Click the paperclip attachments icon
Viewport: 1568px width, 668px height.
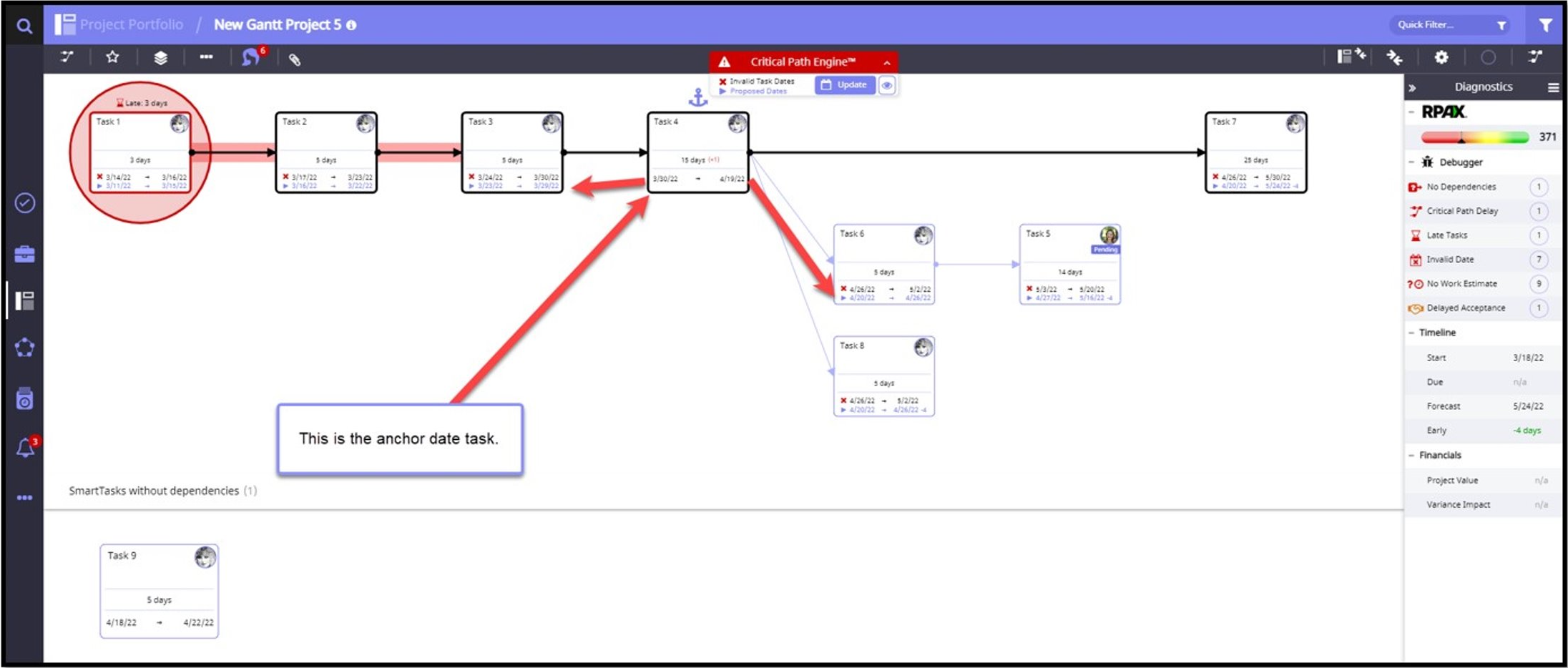click(x=295, y=59)
